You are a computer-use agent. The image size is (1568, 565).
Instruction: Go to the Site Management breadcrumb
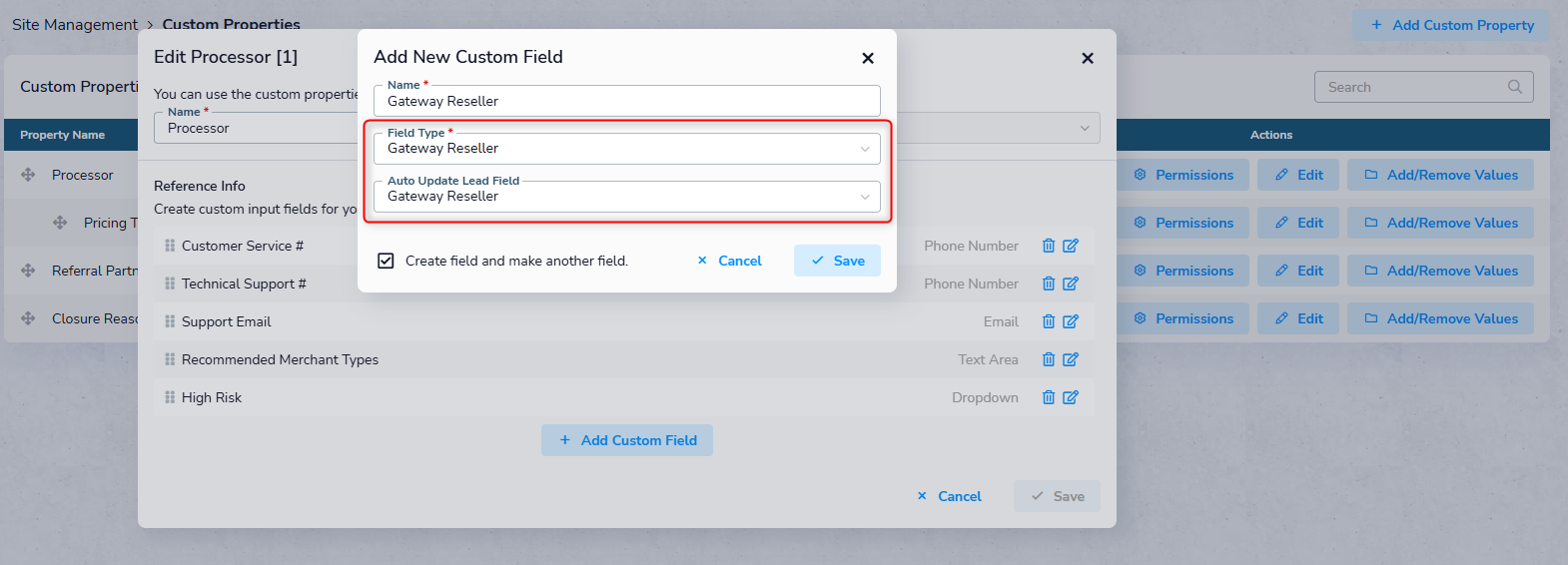click(x=75, y=24)
